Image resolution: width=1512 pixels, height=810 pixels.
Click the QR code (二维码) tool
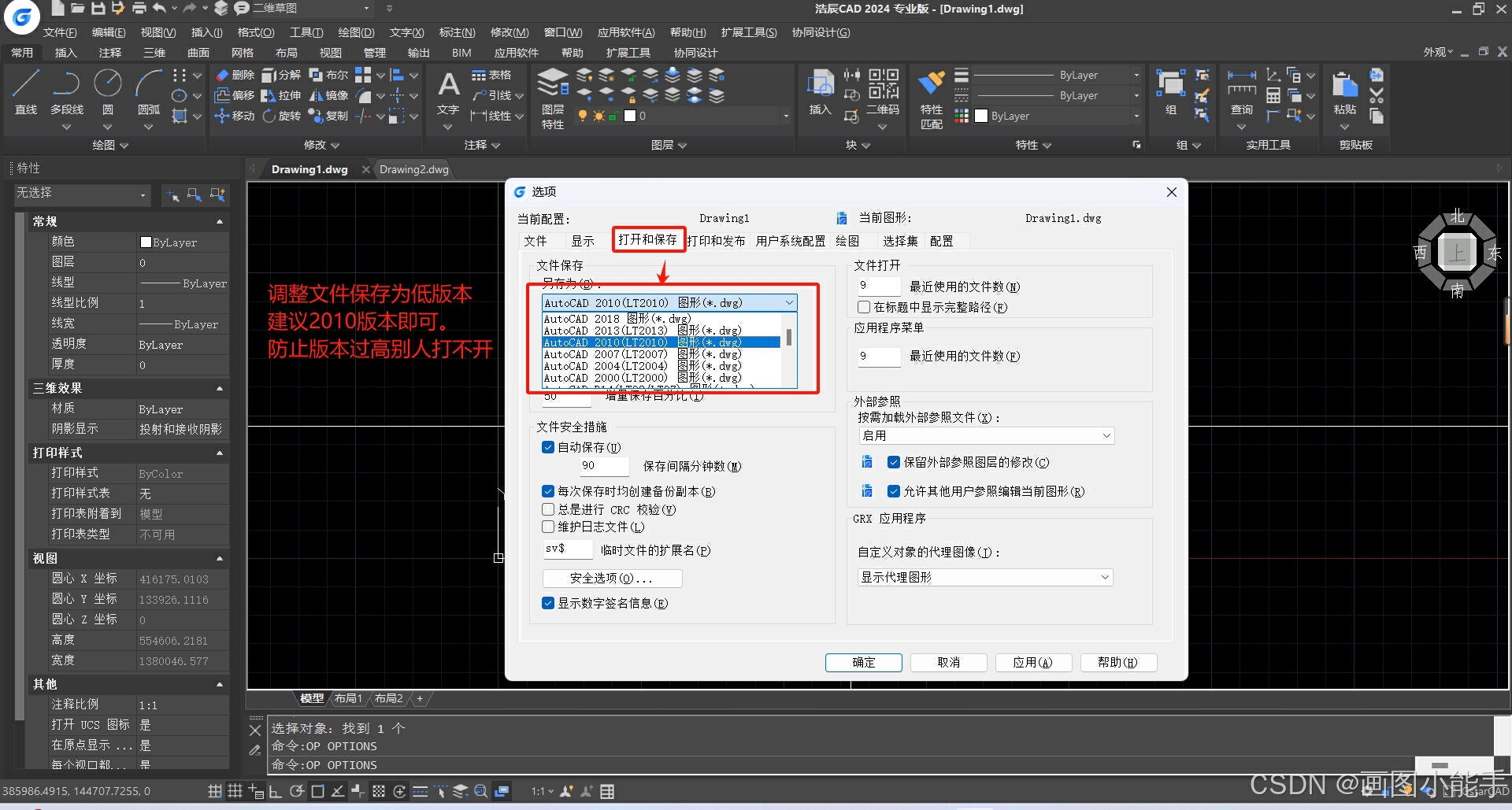click(x=883, y=92)
